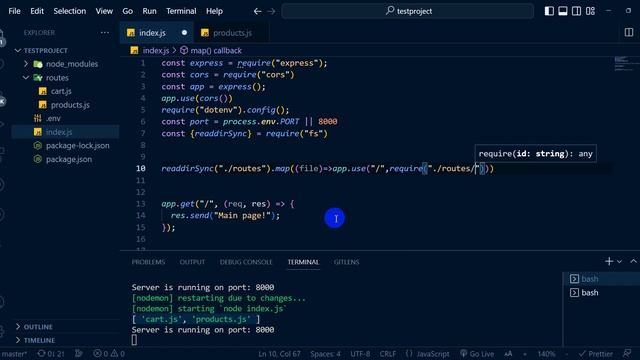Start Go Live server
The image size is (640, 360).
point(477,354)
